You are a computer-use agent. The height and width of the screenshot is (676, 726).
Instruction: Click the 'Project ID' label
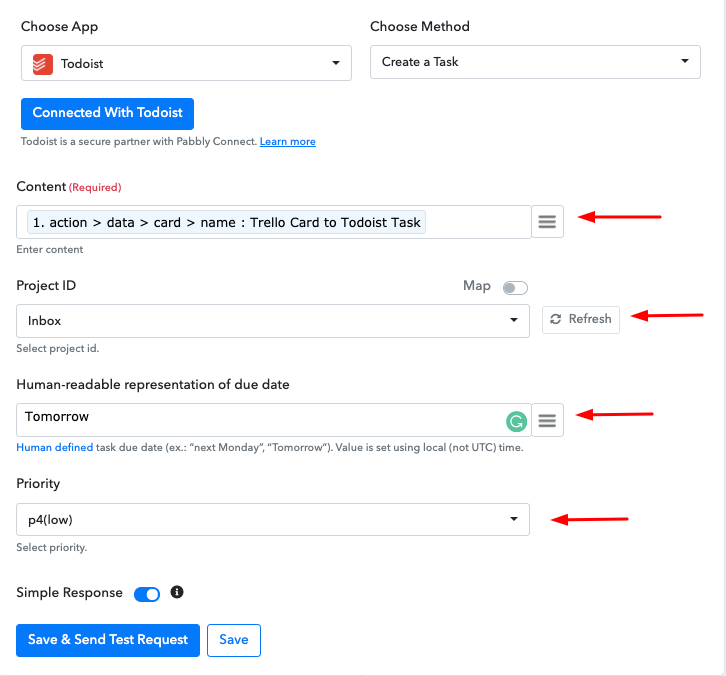coord(46,285)
